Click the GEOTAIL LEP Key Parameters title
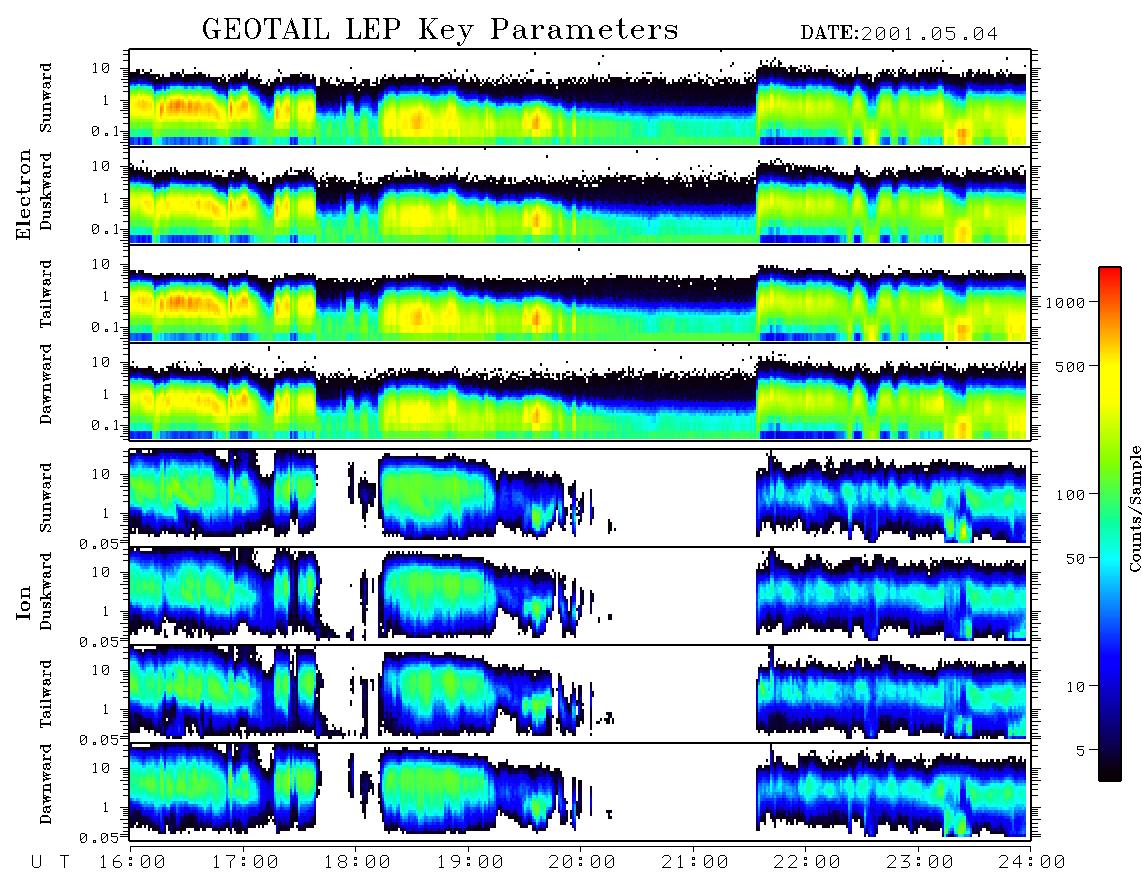 440,30
